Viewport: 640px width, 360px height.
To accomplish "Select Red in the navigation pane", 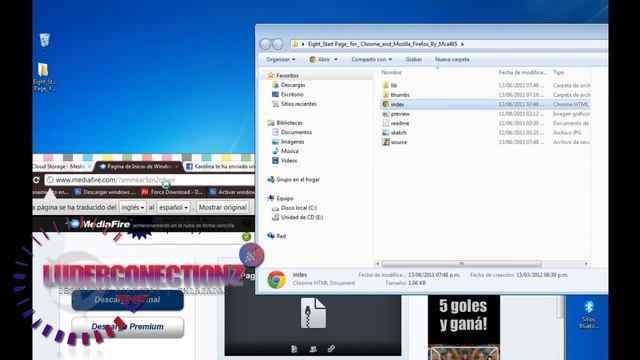I will pos(281,236).
